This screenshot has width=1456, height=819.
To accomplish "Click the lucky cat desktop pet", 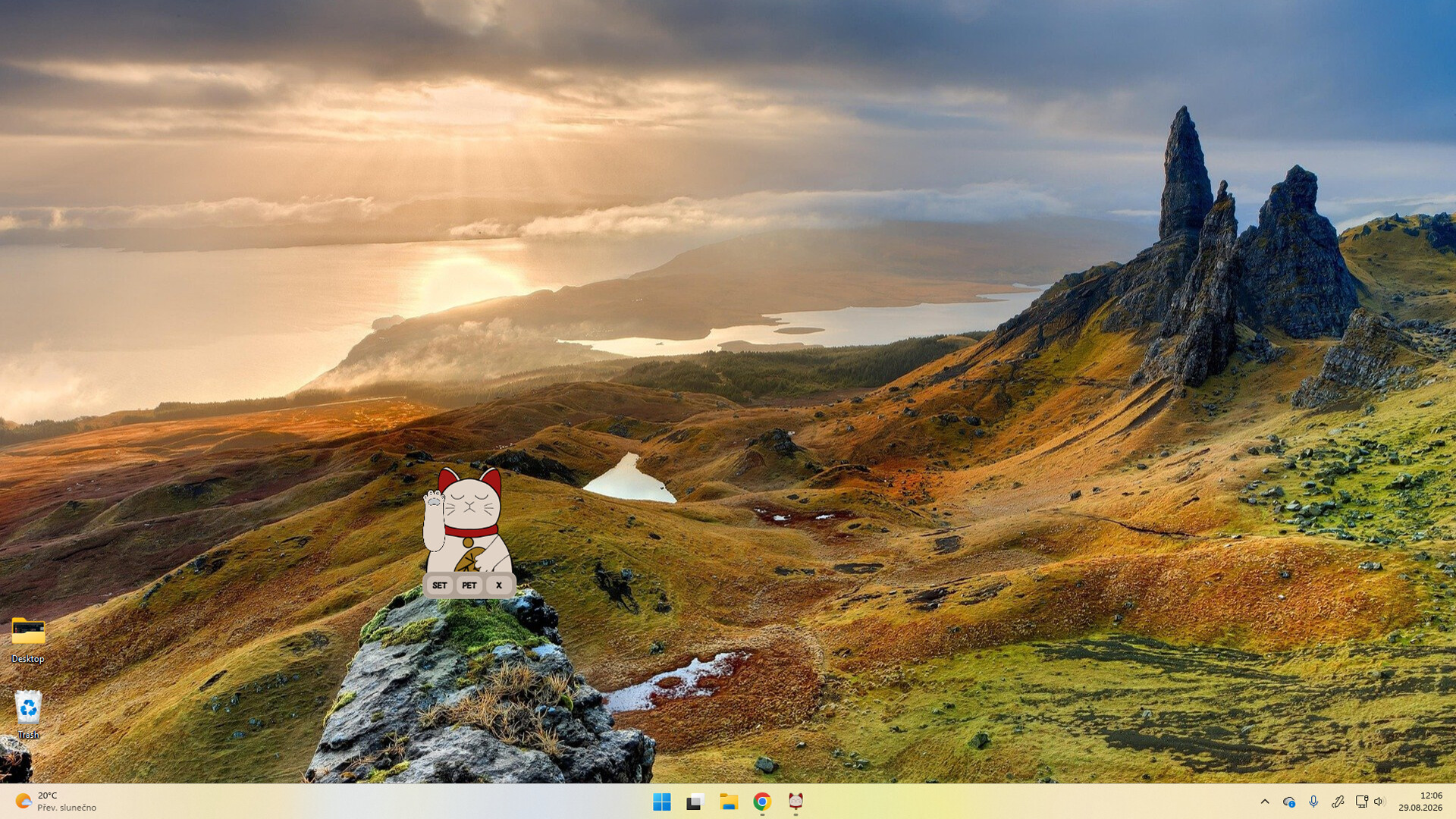I will (467, 520).
